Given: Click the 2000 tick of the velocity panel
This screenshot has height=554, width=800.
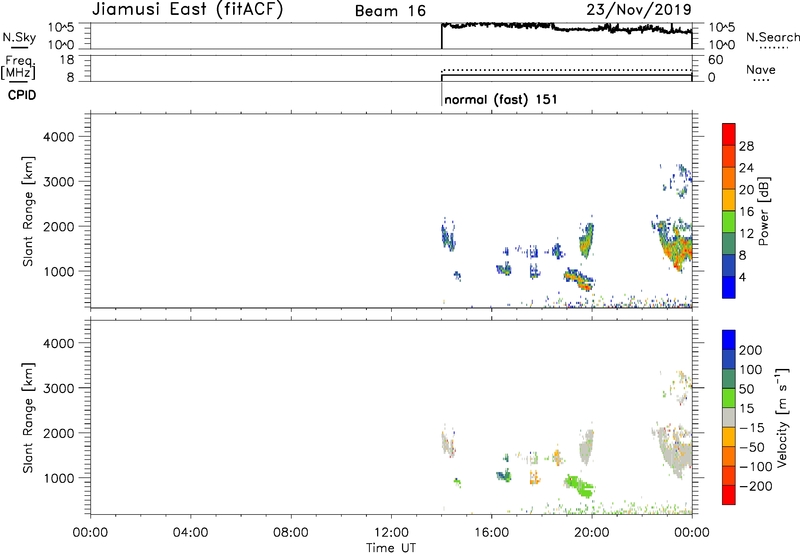Looking at the screenshot, I should [x=59, y=433].
